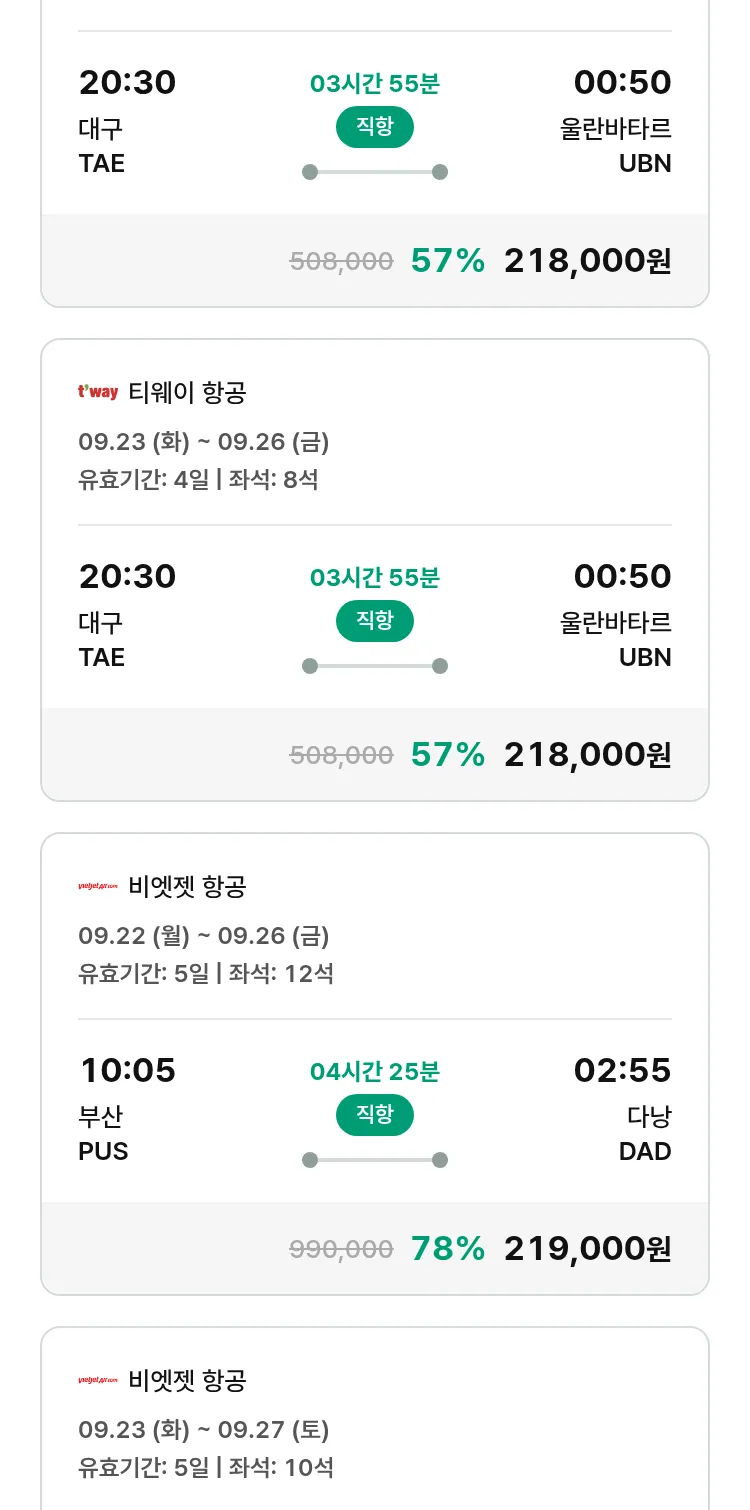
Task: Select the 비엣젯 항공 name above 09.22 dates
Action: [x=187, y=886]
